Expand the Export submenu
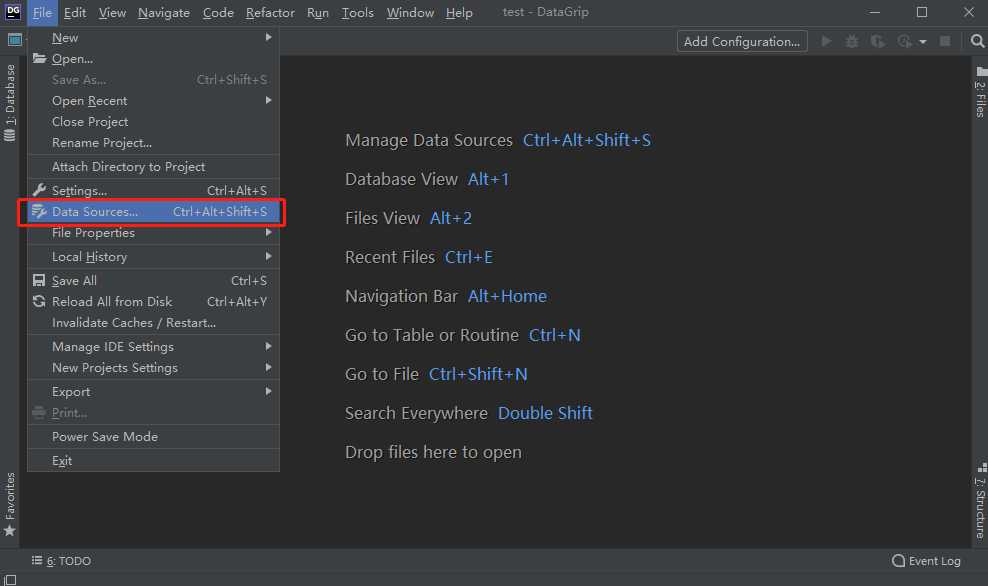This screenshot has height=586, width=988. [x=153, y=391]
